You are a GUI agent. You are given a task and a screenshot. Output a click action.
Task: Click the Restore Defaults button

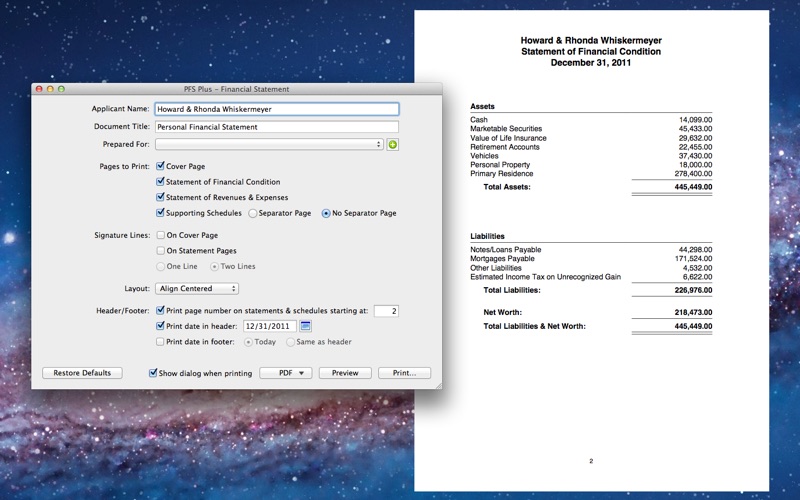[x=82, y=373]
